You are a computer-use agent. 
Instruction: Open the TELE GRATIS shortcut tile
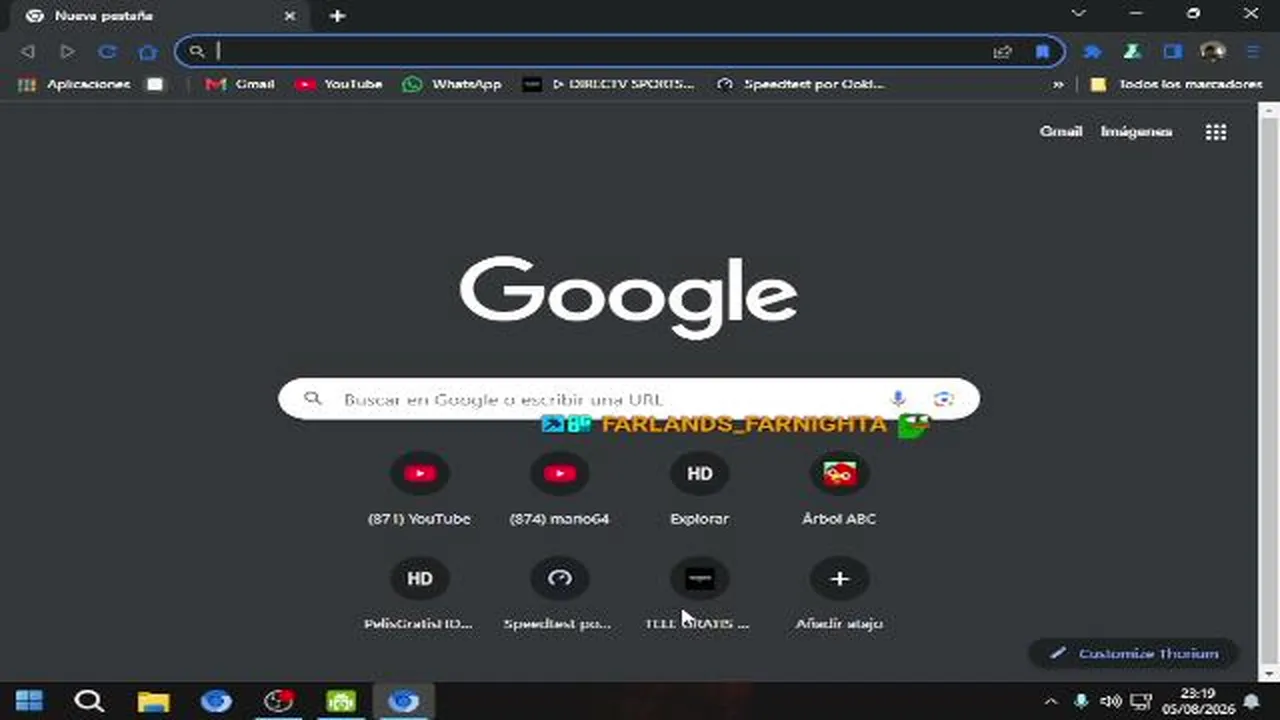tap(699, 593)
